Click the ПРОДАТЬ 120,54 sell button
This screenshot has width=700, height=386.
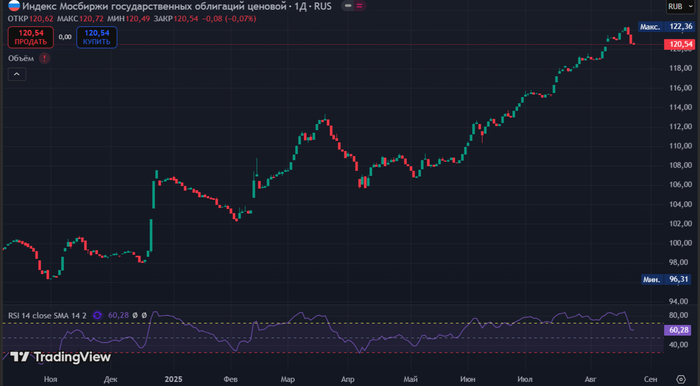click(31, 37)
